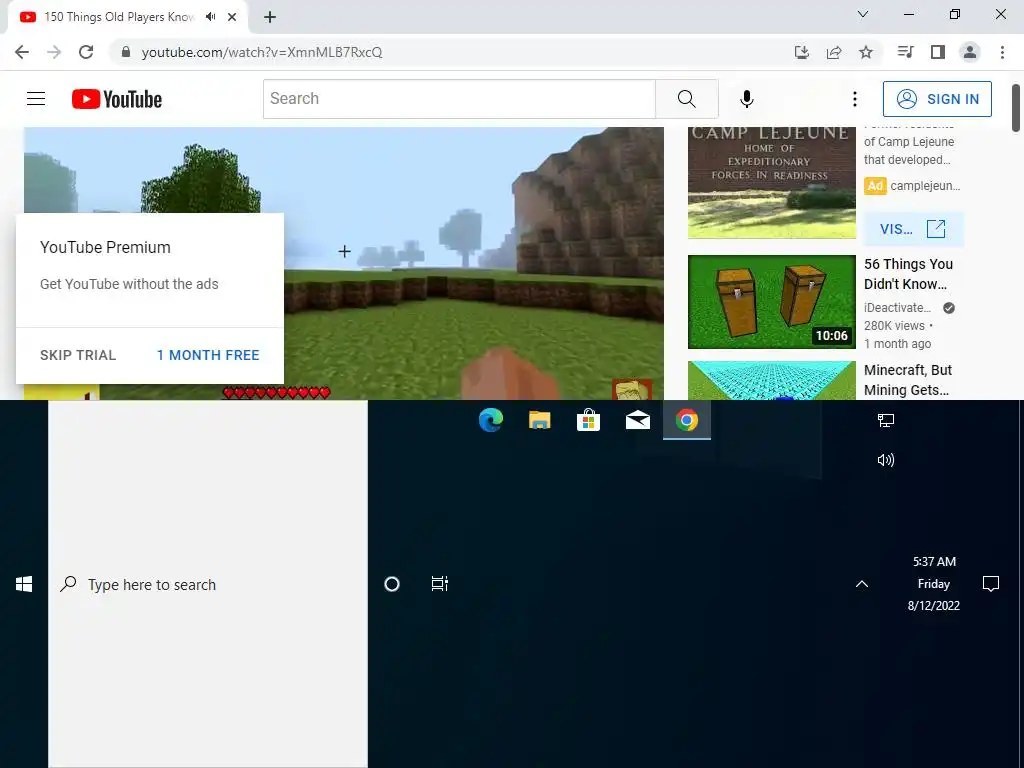Click the iDeactivate... channel name
Viewport: 1024px width, 768px height.
tap(897, 308)
